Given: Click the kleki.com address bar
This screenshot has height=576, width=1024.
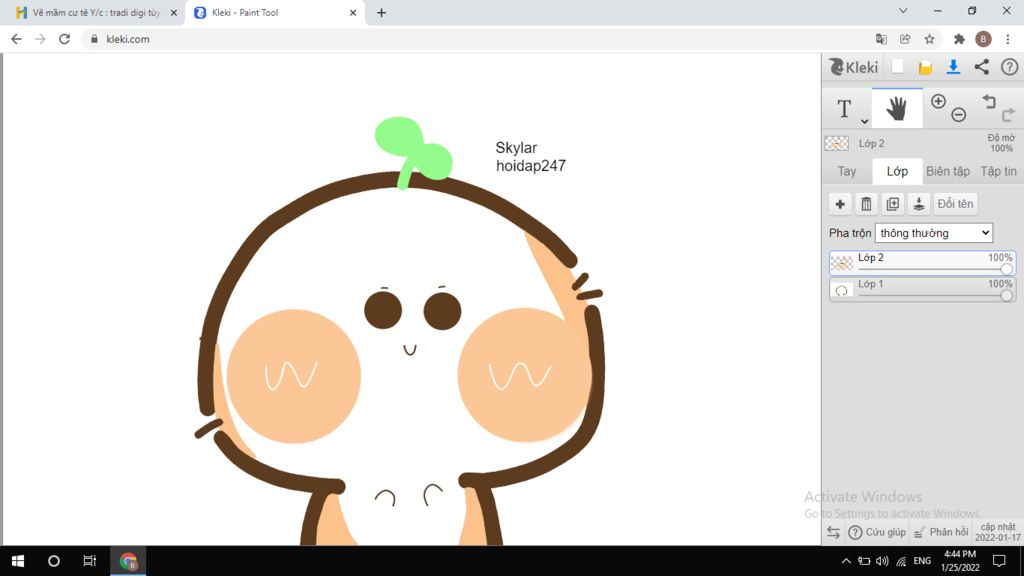Looking at the screenshot, I should point(477,39).
